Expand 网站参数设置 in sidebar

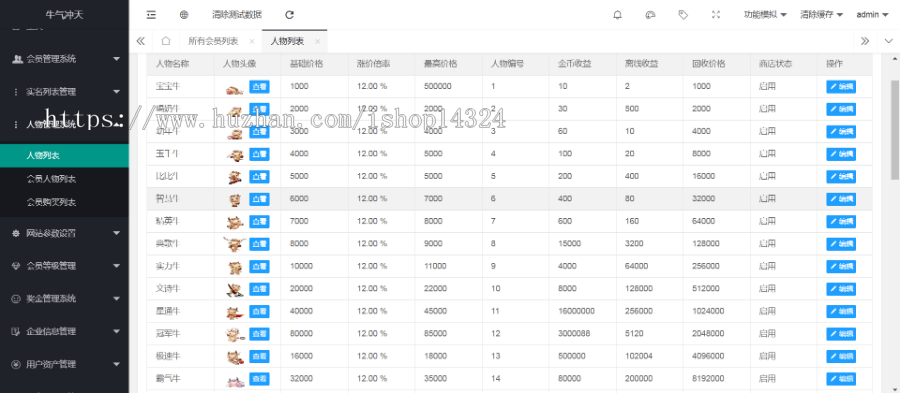click(x=64, y=233)
